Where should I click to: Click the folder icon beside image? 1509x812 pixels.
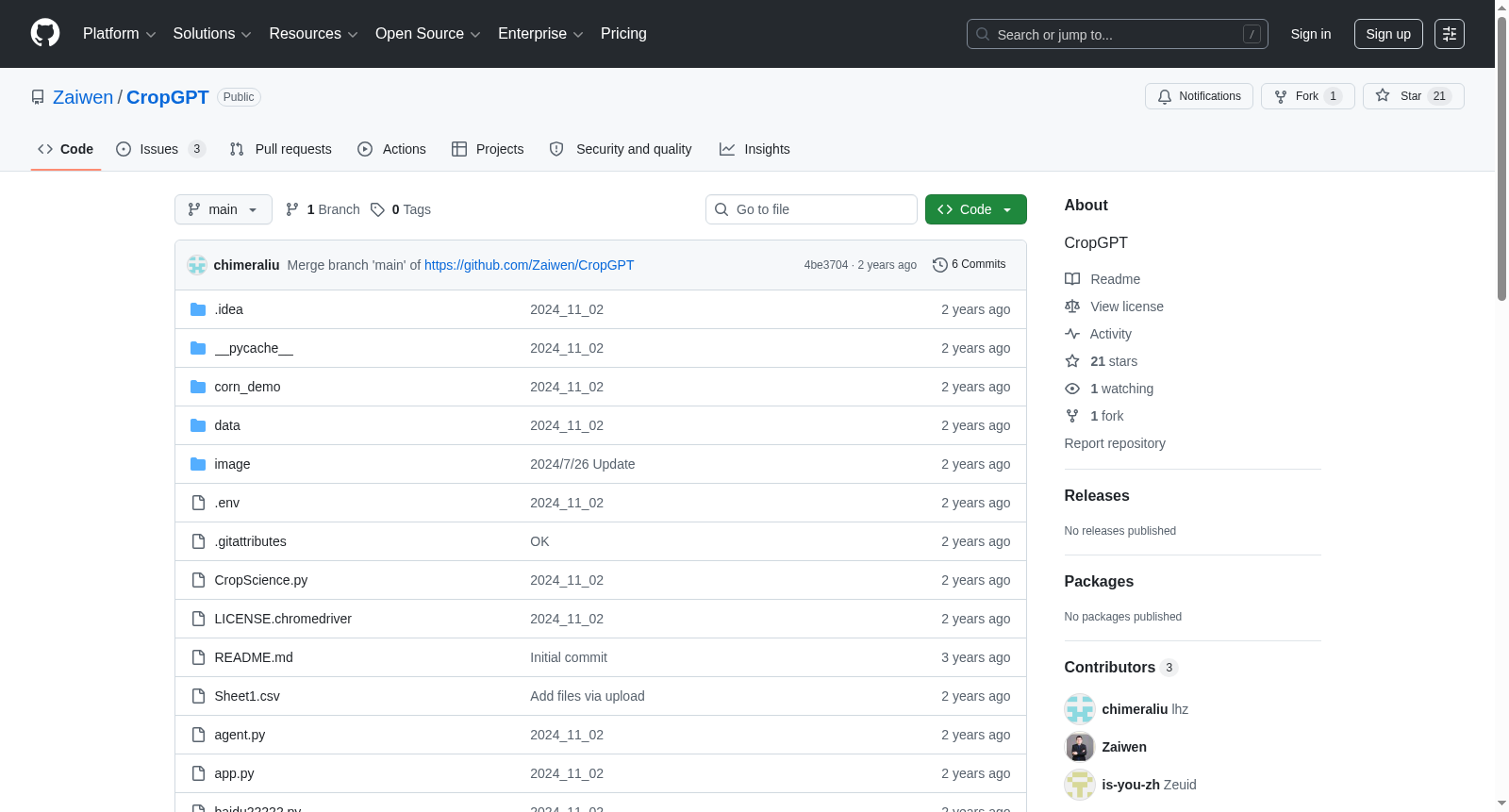click(198, 464)
